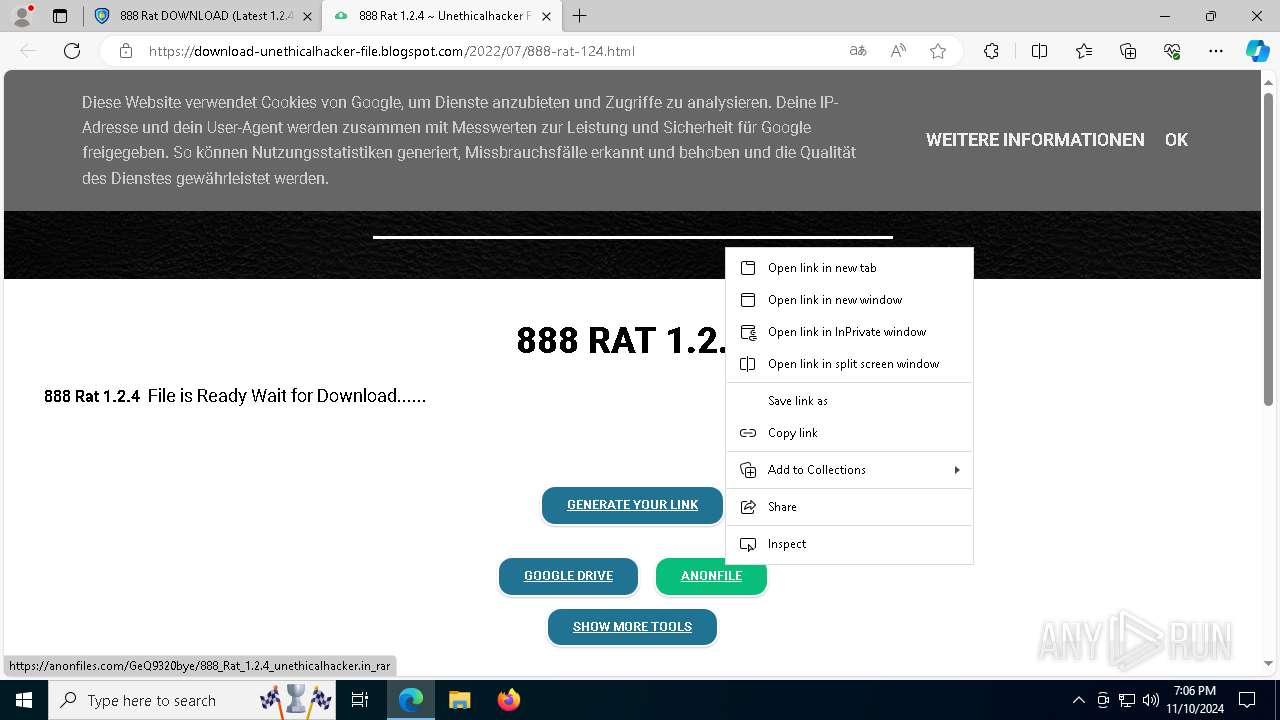
Task: Open the Extensions puzzle icon
Action: pos(991,51)
